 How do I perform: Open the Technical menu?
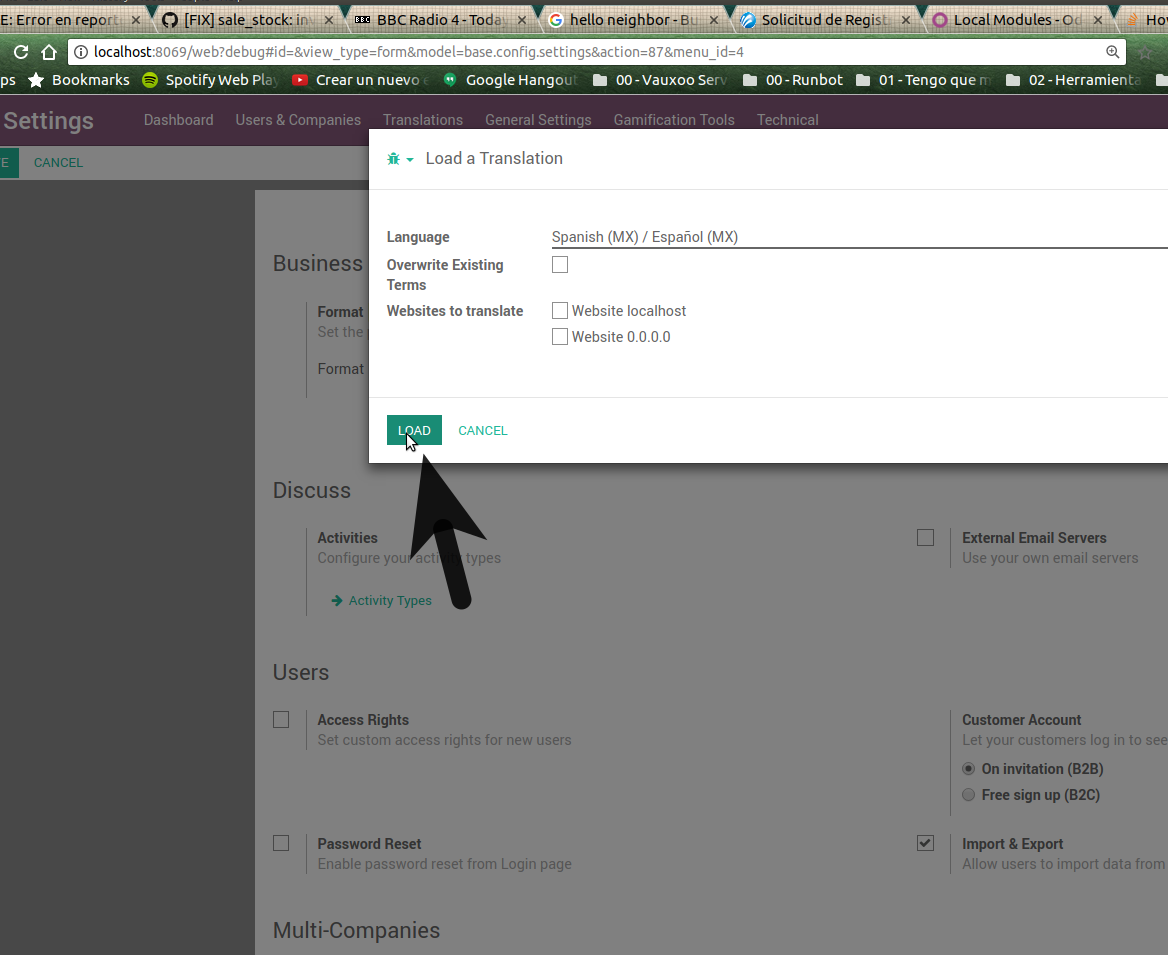coord(787,120)
